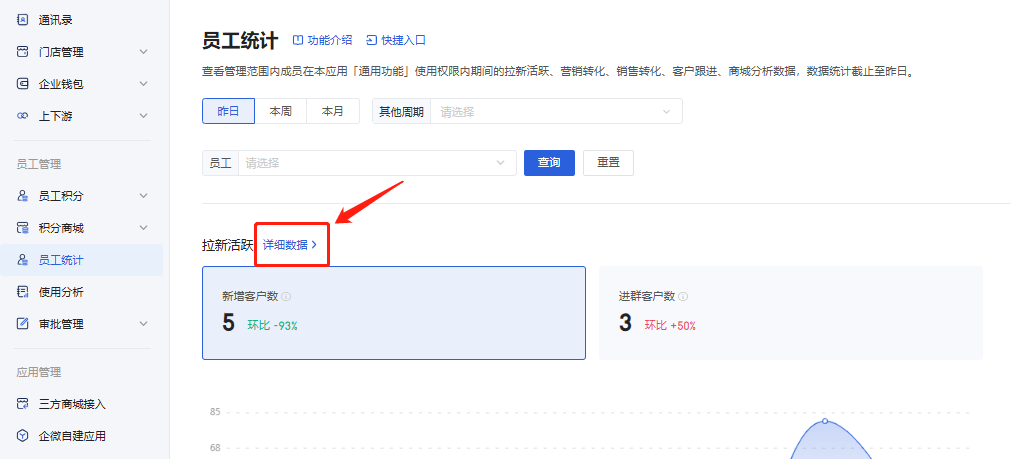Click the 员工统计 page title

point(240,41)
